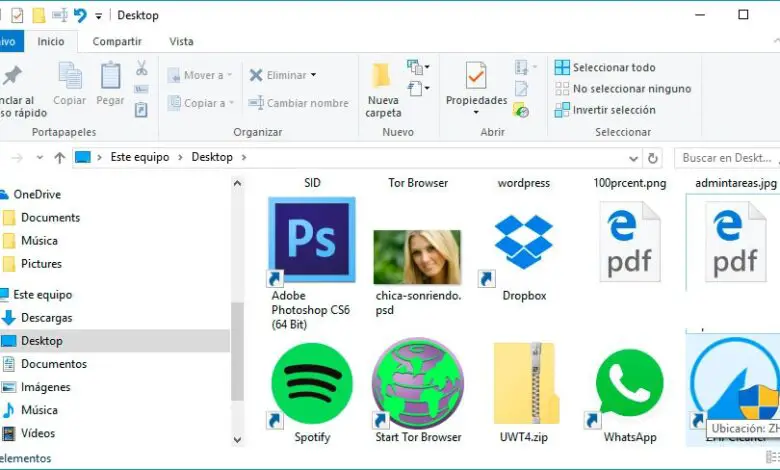The width and height of the screenshot is (780, 470).
Task: Click the Pegar clipboard icon
Action: tap(110, 75)
